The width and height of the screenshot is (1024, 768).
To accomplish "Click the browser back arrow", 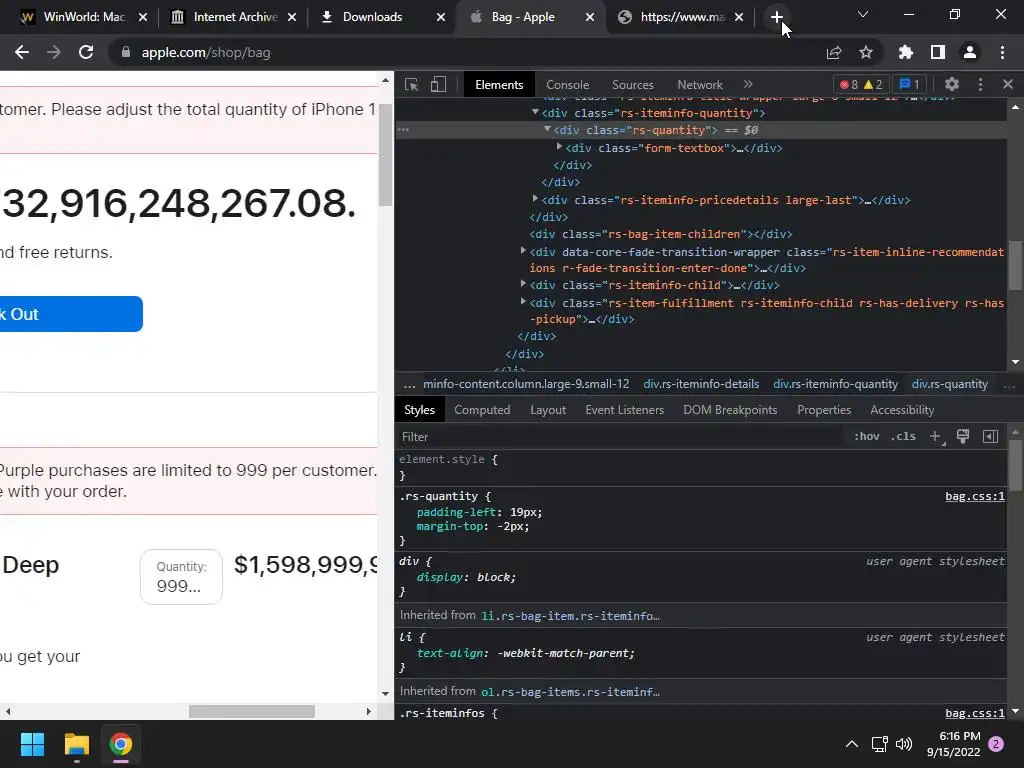I will (x=22, y=52).
